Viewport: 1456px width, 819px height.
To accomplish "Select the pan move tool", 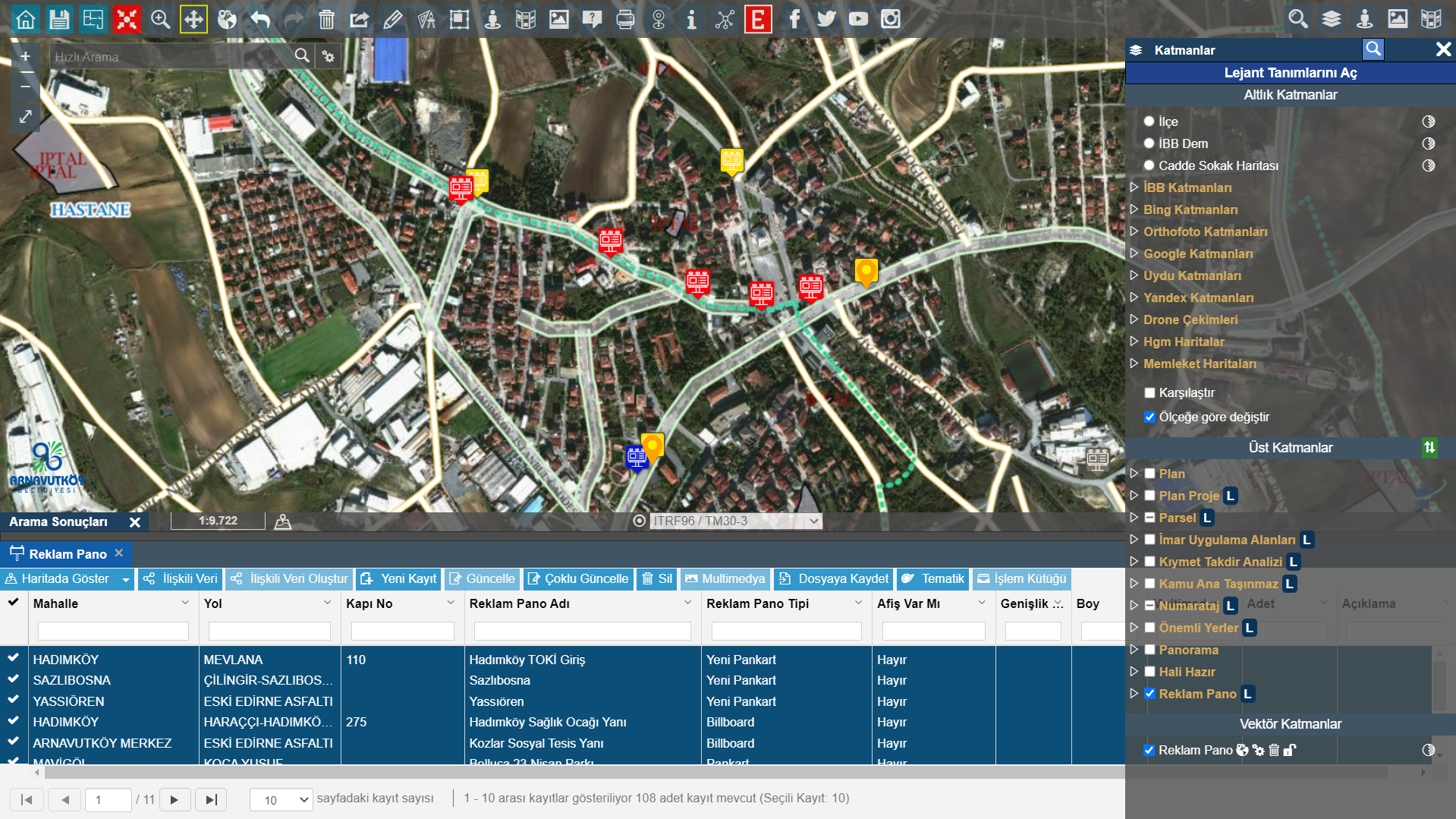I will (193, 19).
